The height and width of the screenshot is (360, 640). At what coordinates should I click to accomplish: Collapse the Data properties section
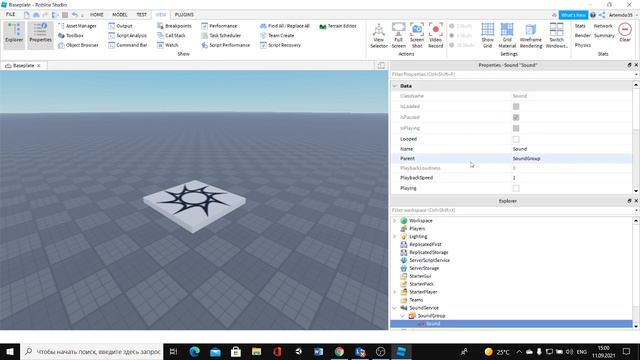[395, 86]
